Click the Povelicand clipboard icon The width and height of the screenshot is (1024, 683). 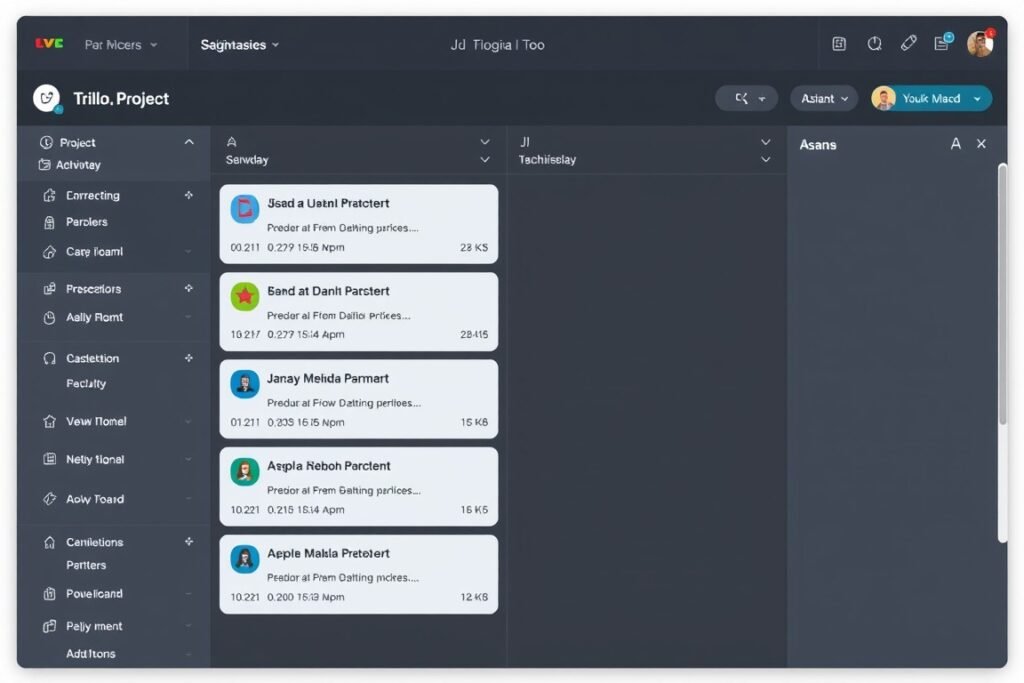click(x=49, y=594)
